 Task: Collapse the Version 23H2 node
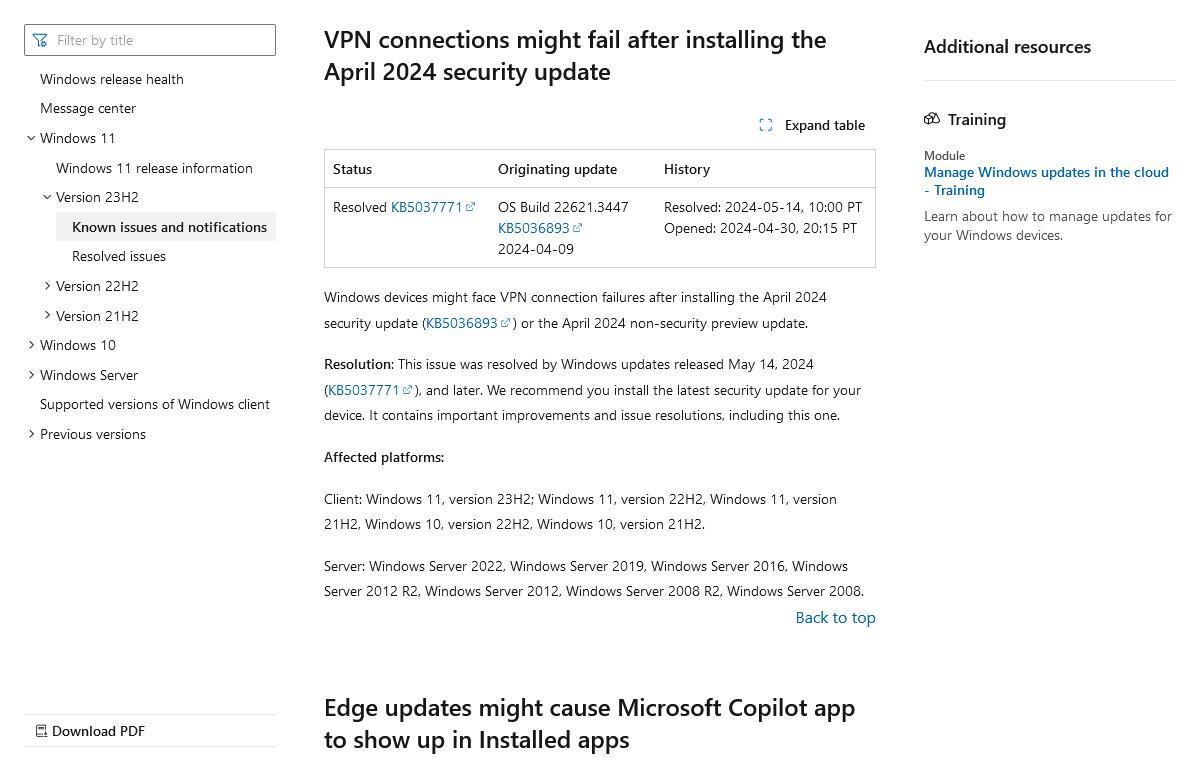click(x=47, y=197)
